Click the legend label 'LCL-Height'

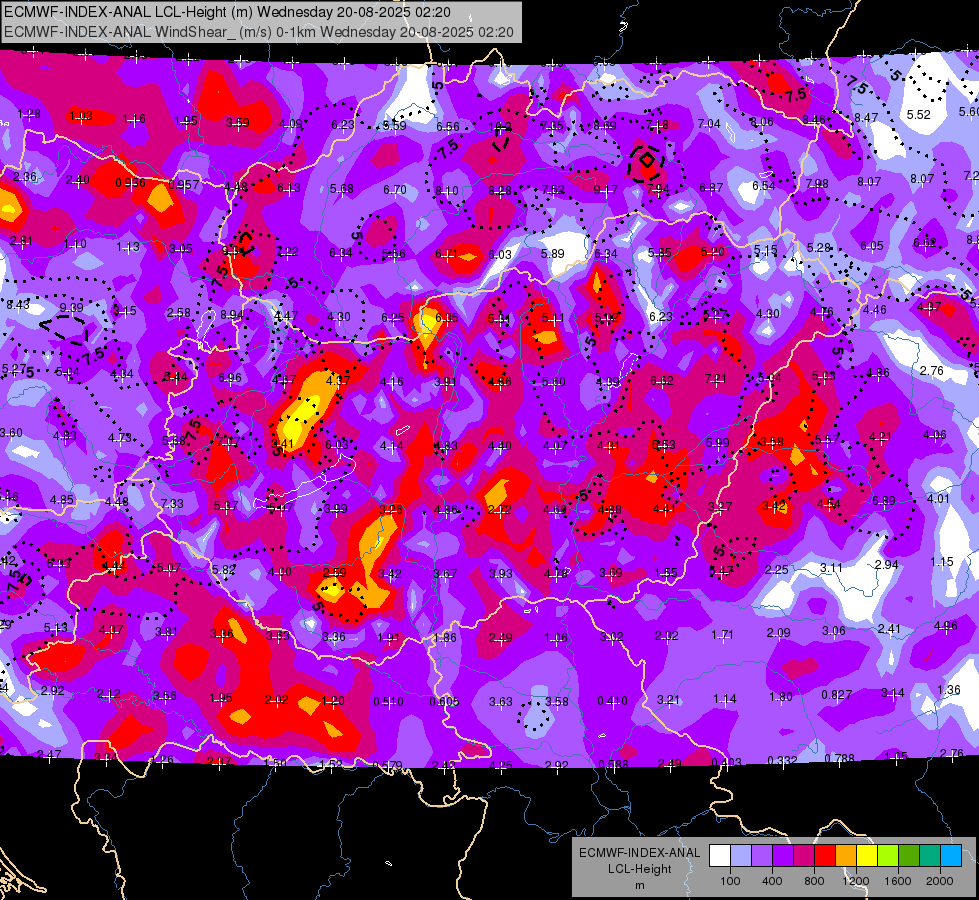tap(639, 869)
